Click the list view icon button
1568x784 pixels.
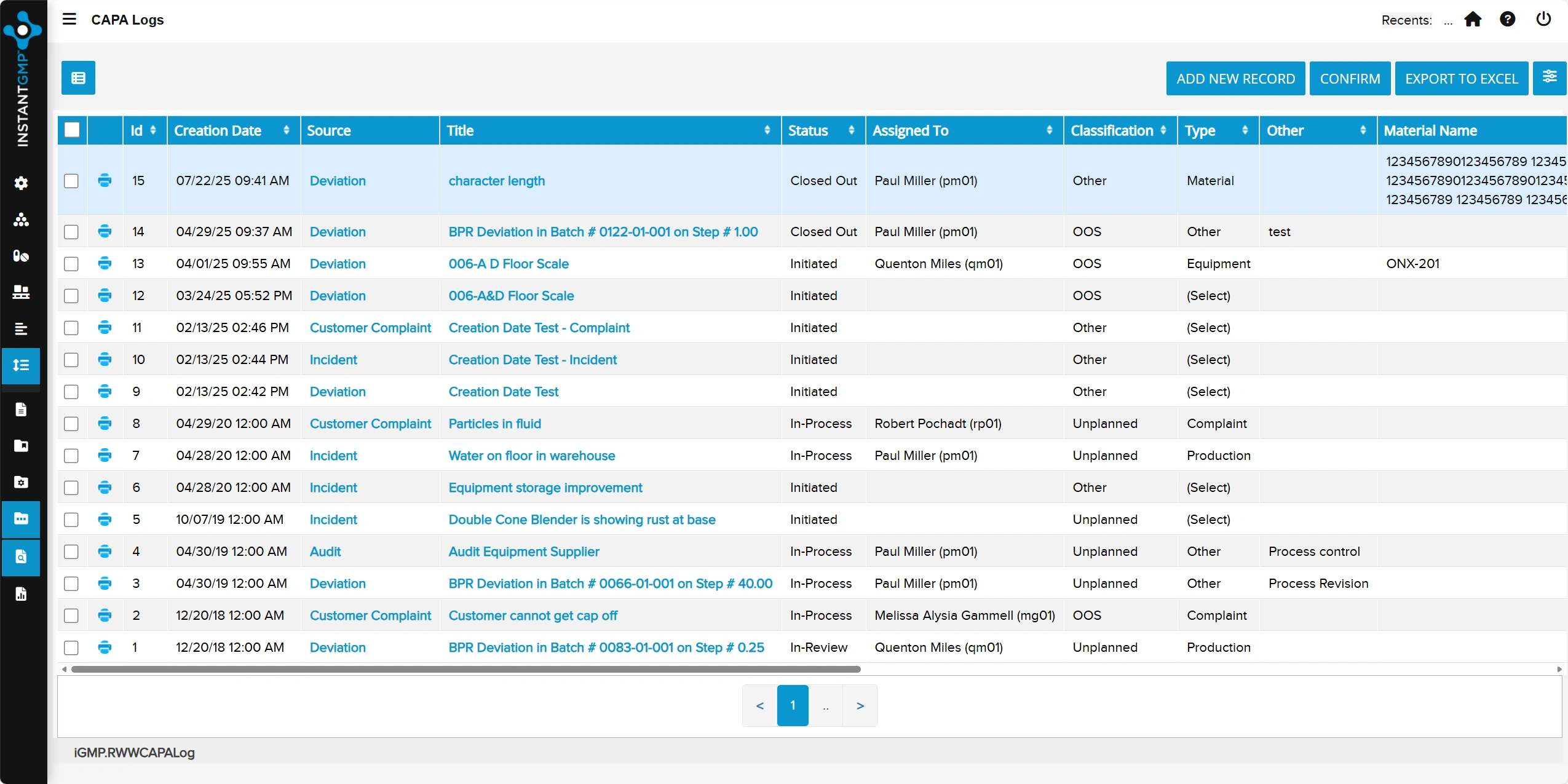pyautogui.click(x=78, y=77)
